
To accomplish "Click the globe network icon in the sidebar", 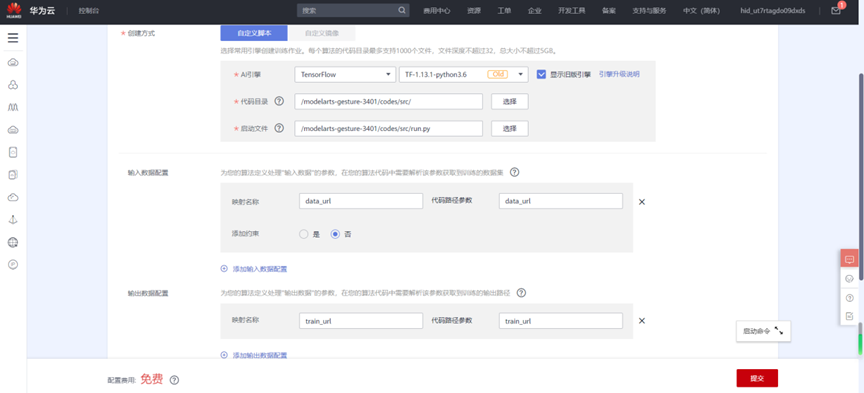I will (13, 242).
